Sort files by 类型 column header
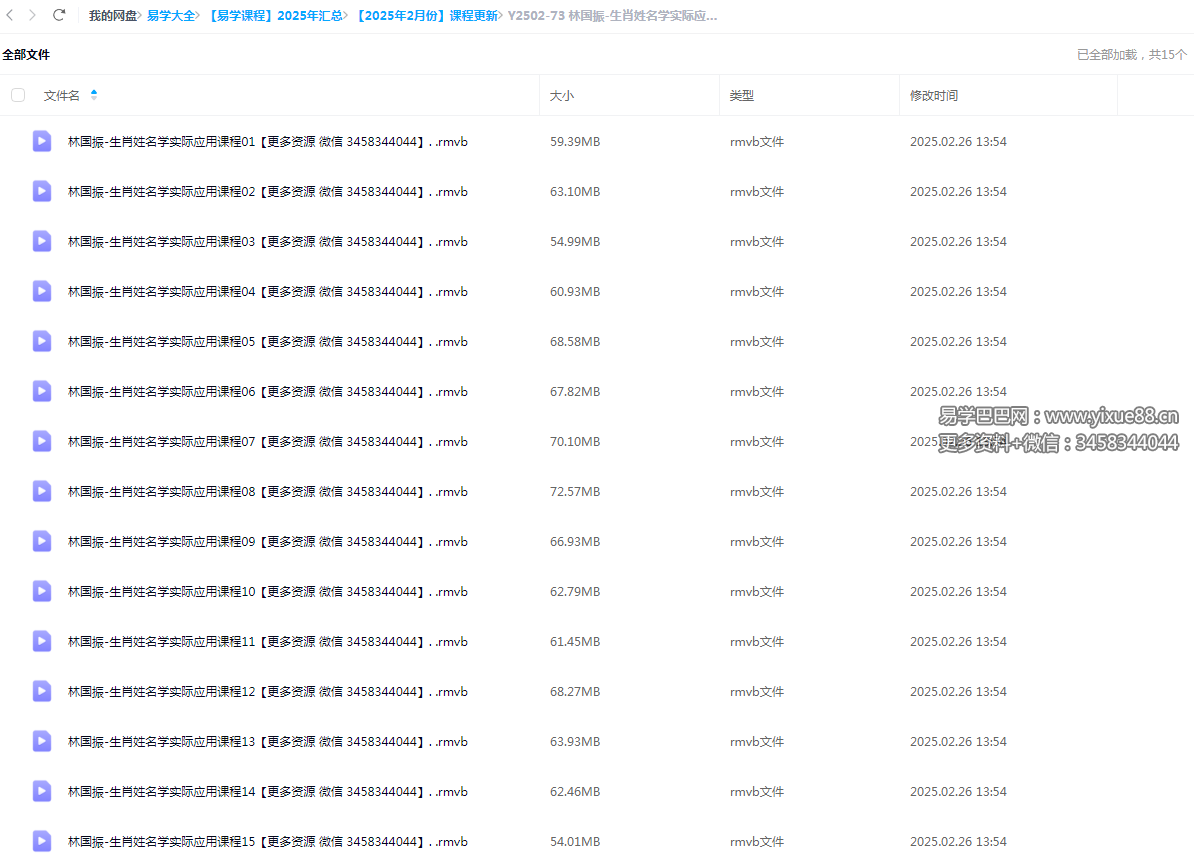The height and width of the screenshot is (858, 1194). click(741, 96)
